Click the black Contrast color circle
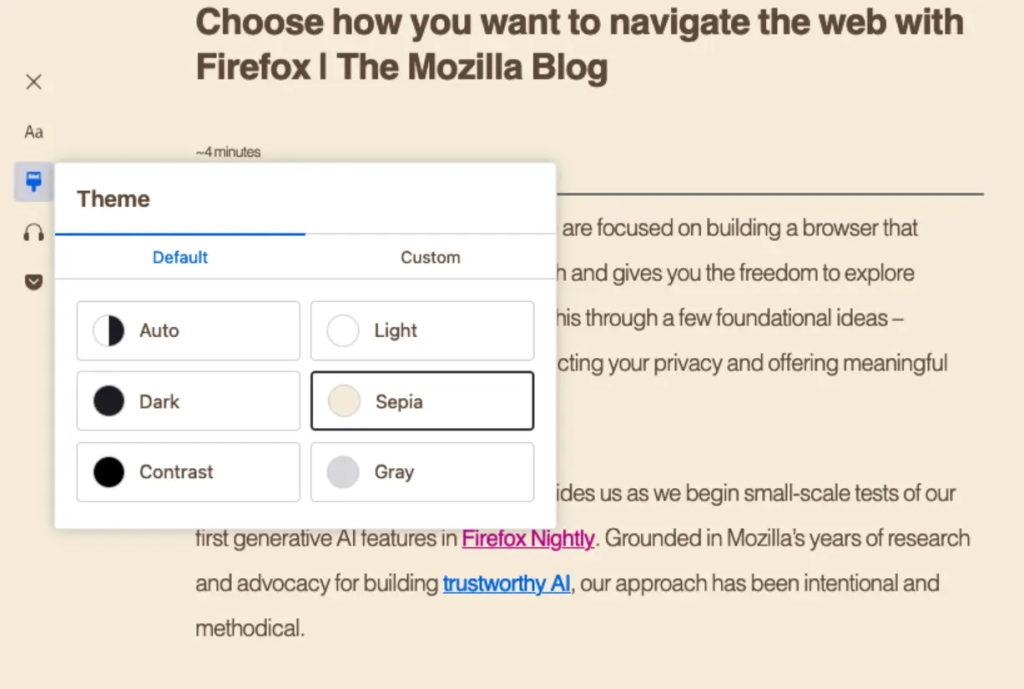Image resolution: width=1024 pixels, height=689 pixels. [x=108, y=472]
